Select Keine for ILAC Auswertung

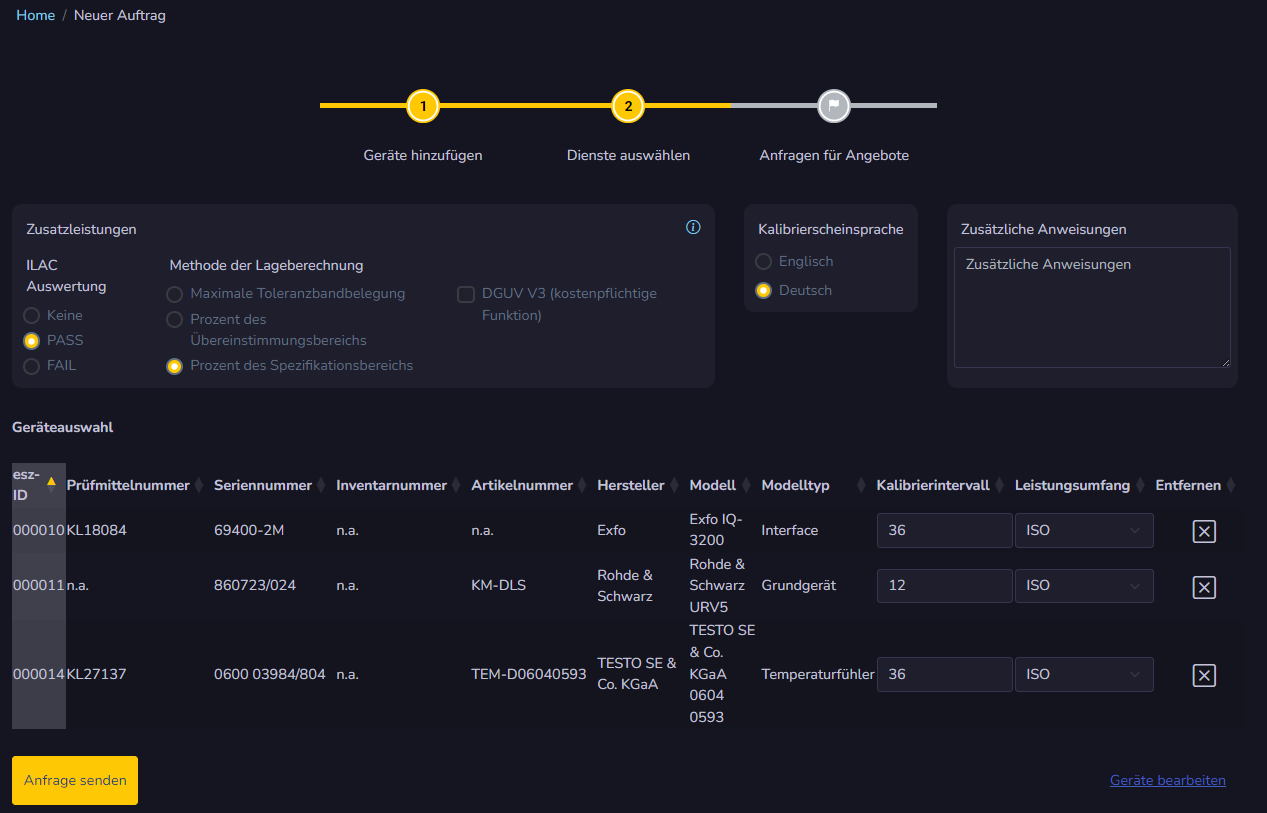click(x=32, y=316)
